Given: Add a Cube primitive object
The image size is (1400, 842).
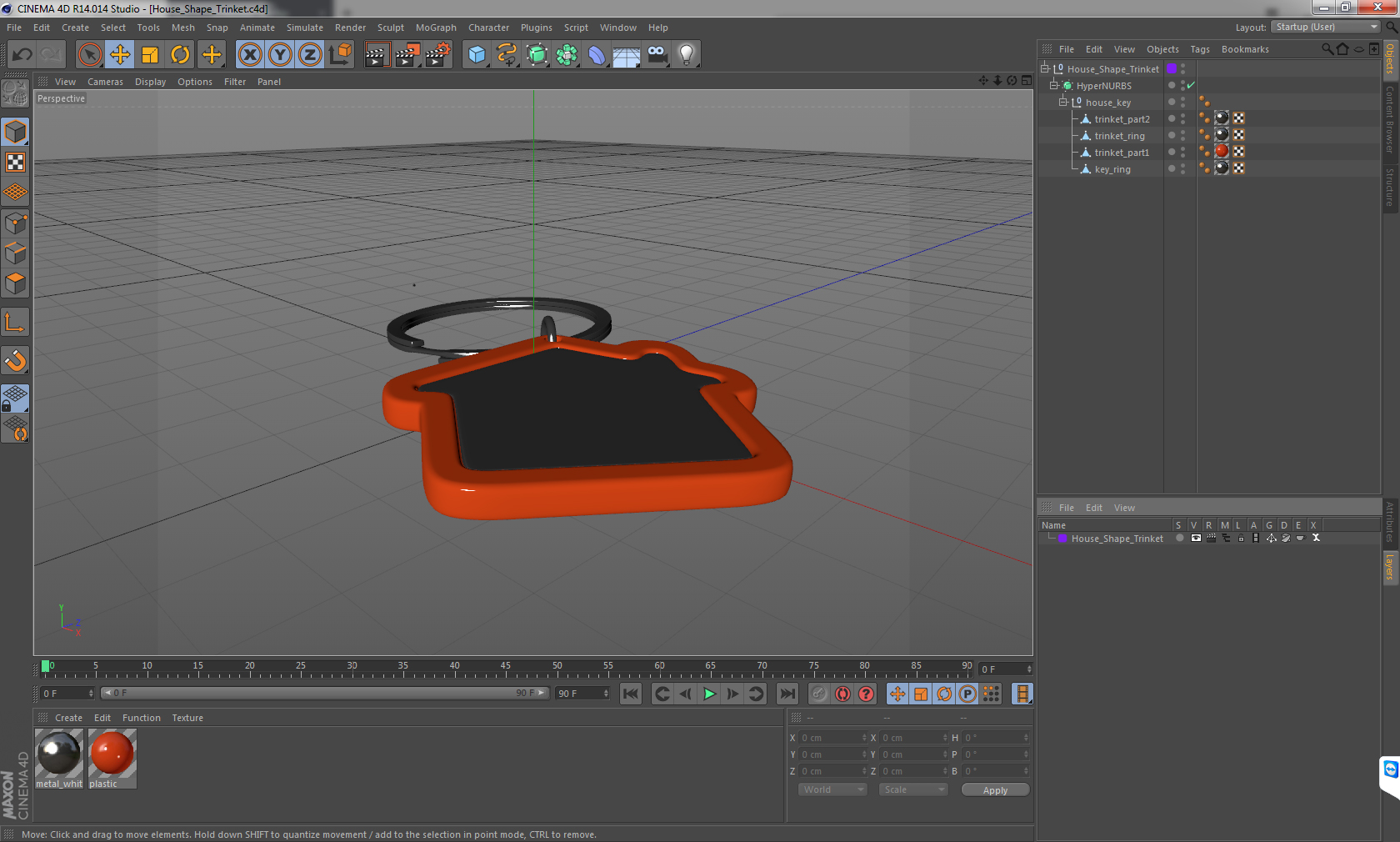Looking at the screenshot, I should pos(477,55).
